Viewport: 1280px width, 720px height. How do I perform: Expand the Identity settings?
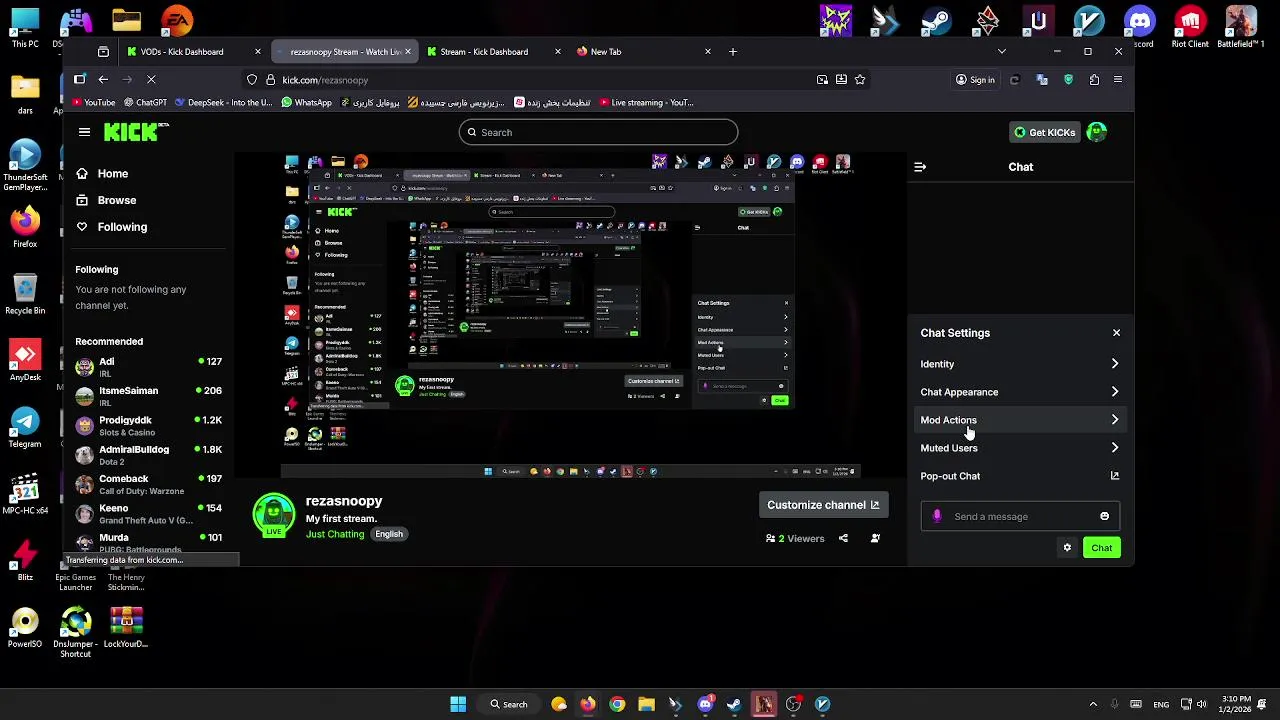pos(1020,364)
